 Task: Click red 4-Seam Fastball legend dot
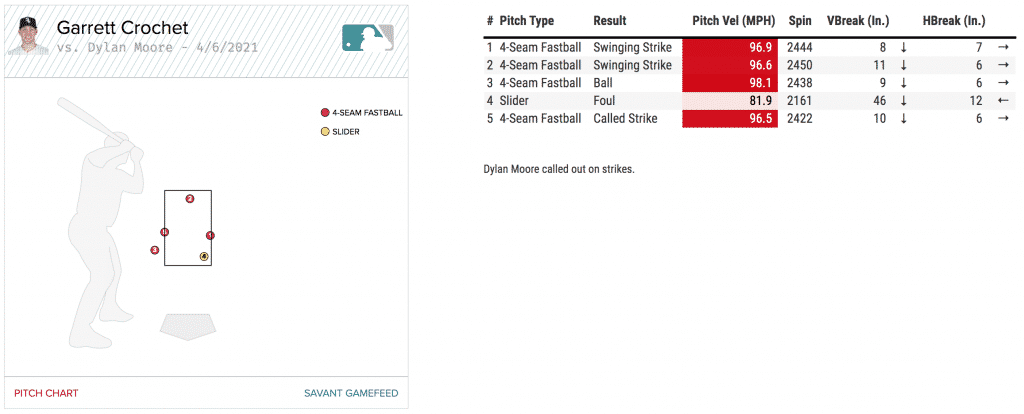[324, 113]
